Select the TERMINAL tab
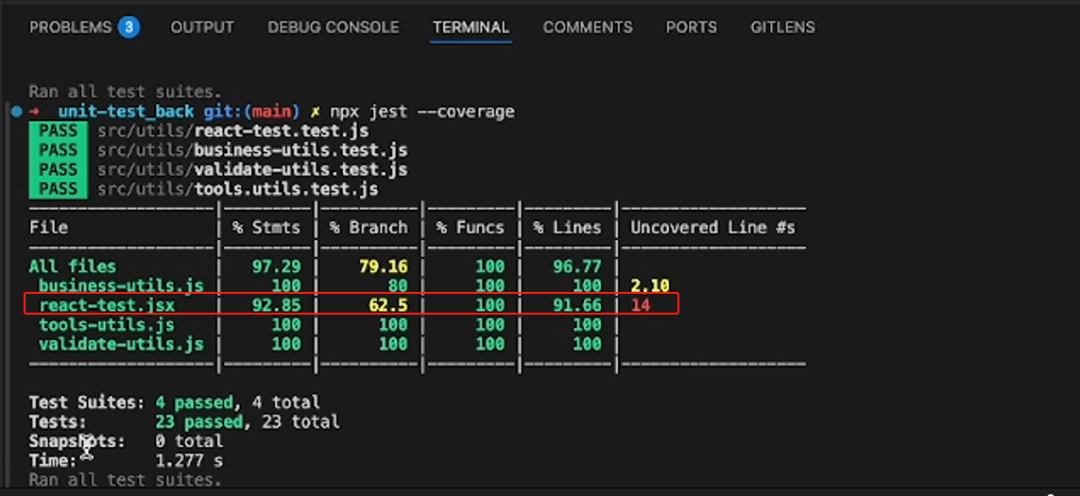1080x496 pixels. (471, 27)
